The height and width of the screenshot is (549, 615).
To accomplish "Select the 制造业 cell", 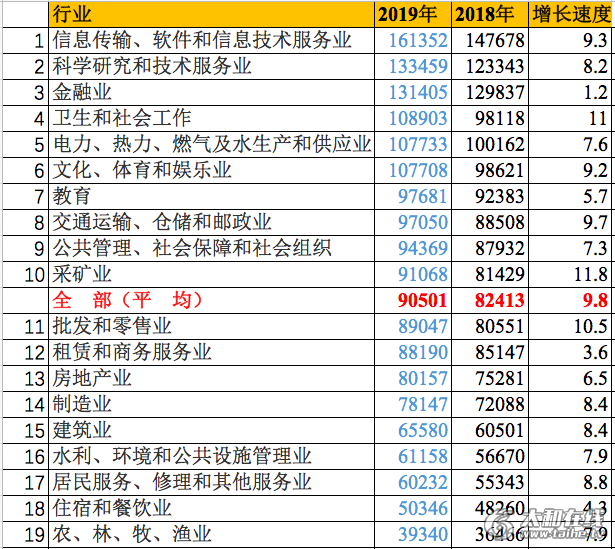I will [211, 404].
